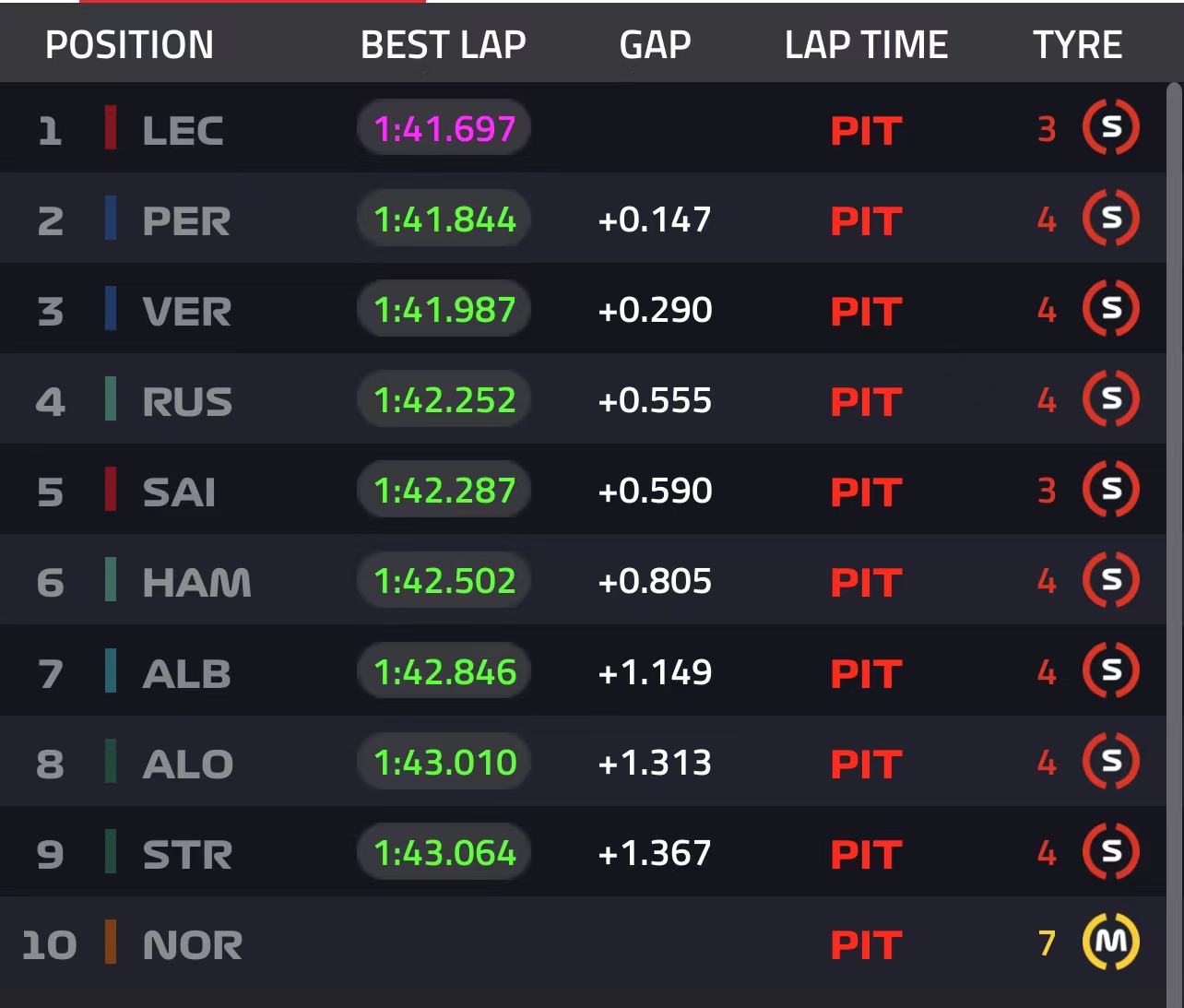The height and width of the screenshot is (1008, 1184).
Task: Click the soft tyre icon for HAM
Action: click(x=1111, y=579)
